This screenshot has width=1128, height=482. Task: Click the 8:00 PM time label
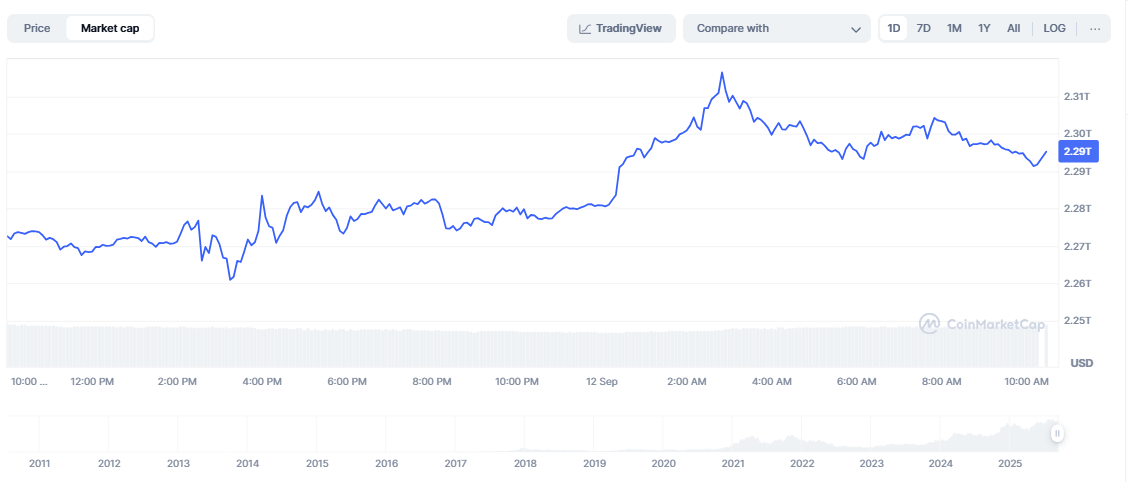point(431,381)
